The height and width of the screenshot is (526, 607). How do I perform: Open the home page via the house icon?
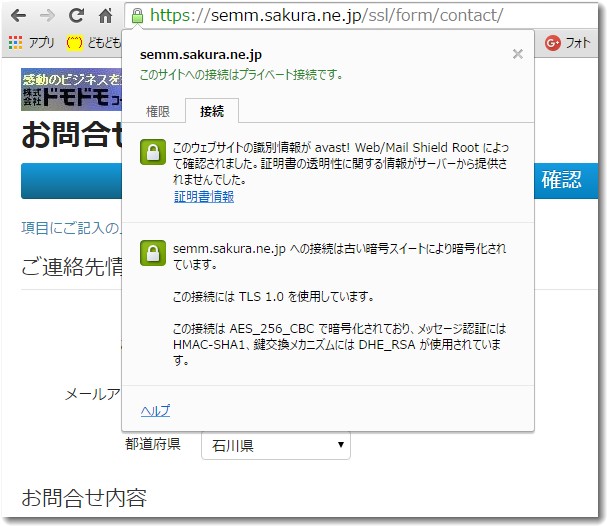(105, 15)
